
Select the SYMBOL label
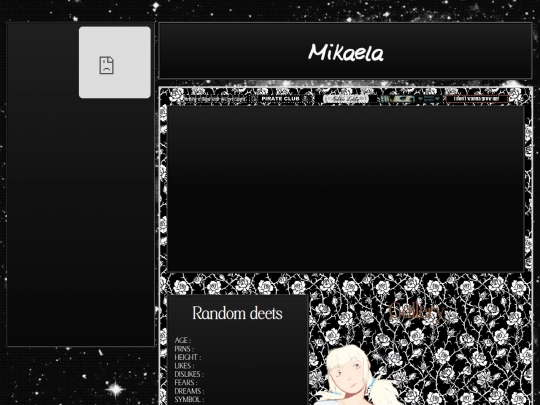coord(189,399)
